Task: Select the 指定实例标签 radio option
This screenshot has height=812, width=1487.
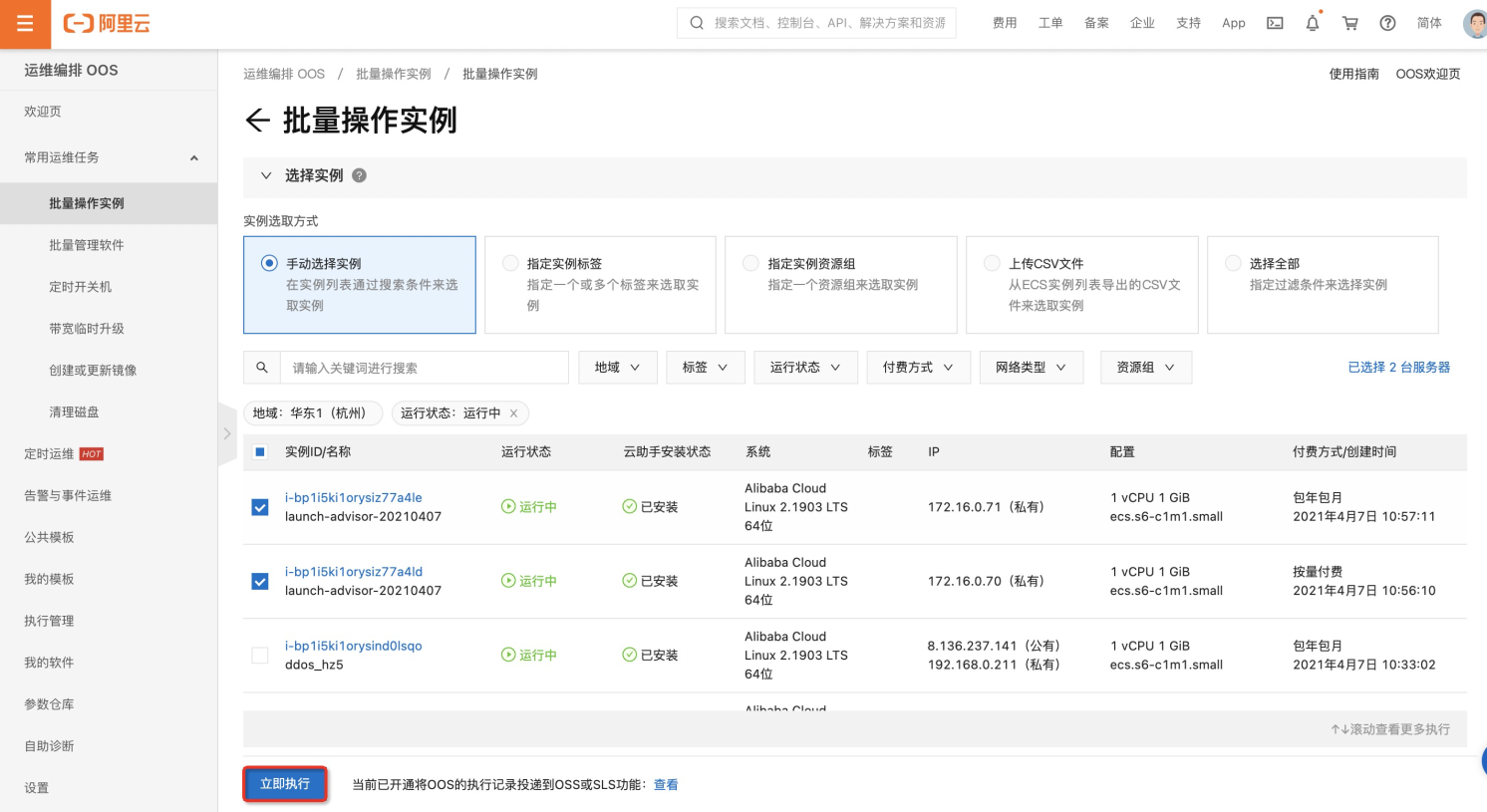Action: pos(510,263)
